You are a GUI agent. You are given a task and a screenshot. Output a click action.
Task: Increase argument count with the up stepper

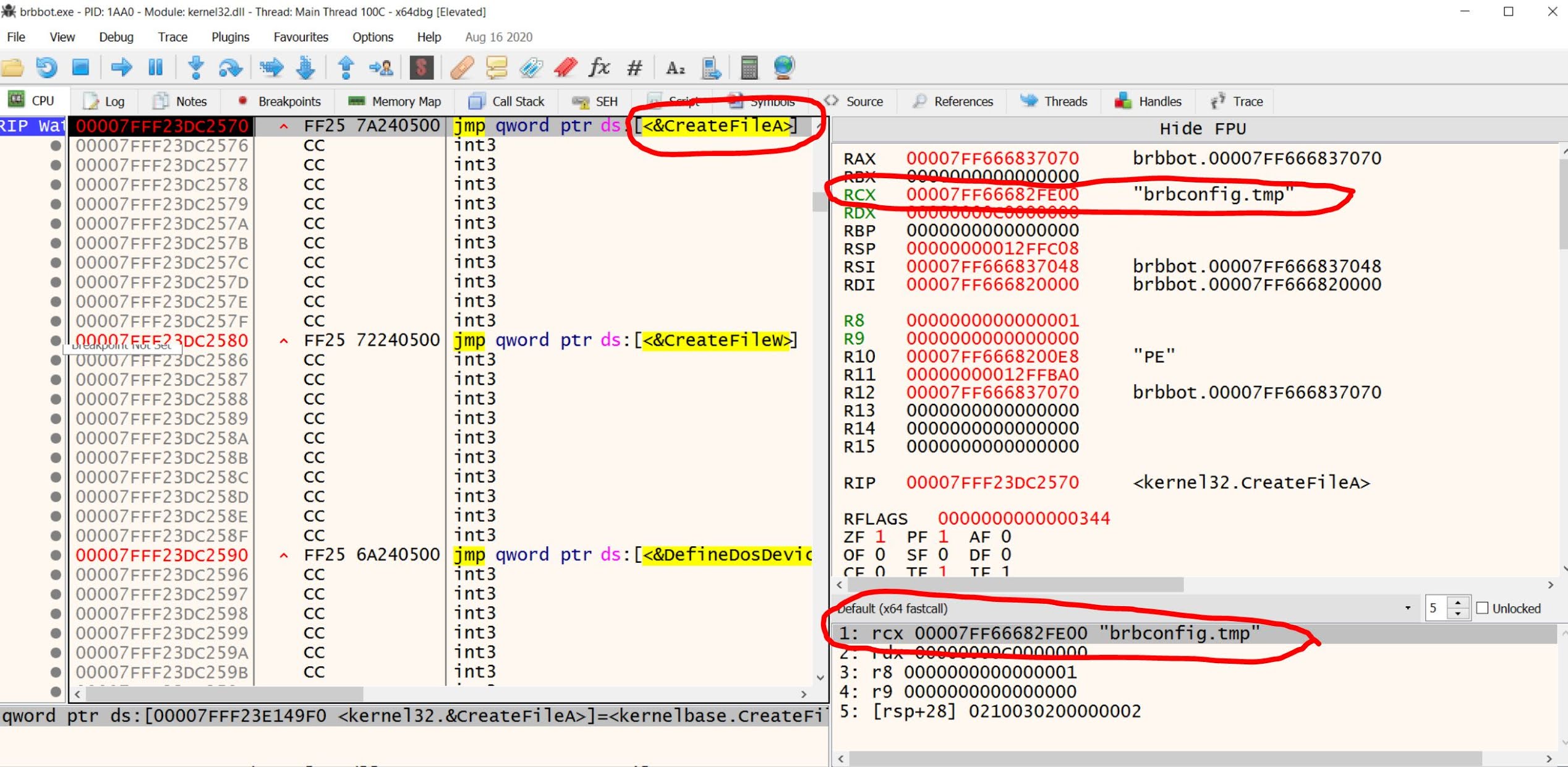coord(1459,602)
